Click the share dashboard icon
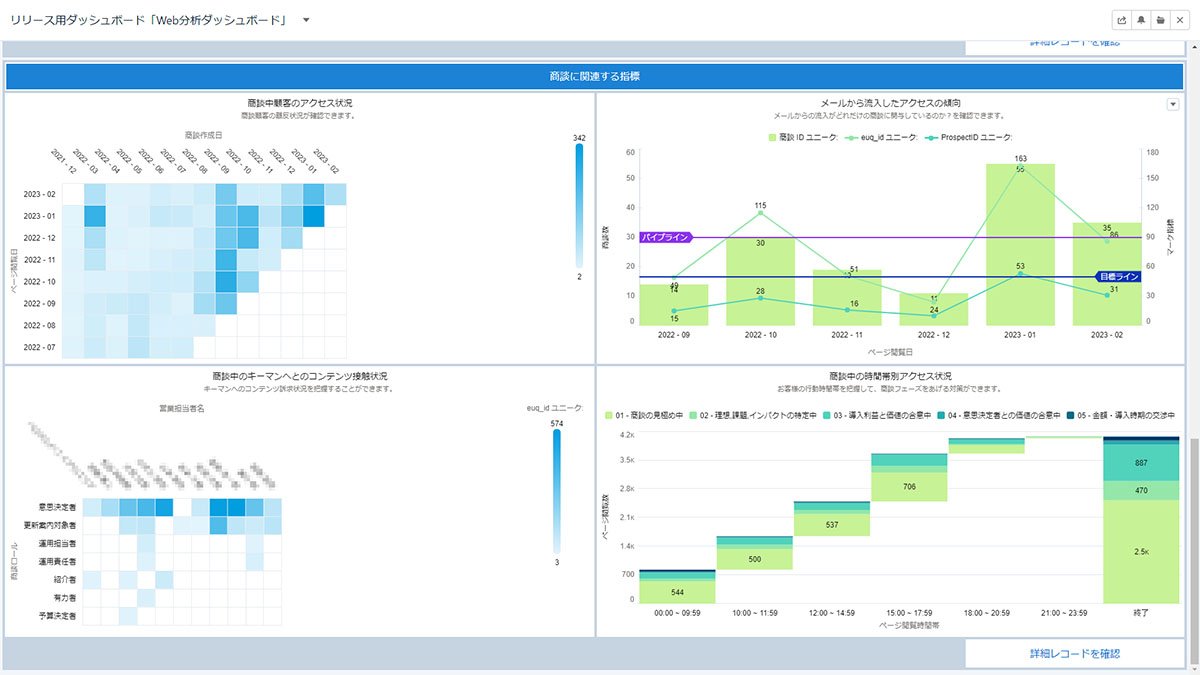The height and width of the screenshot is (675, 1200). pyautogui.click(x=1122, y=20)
